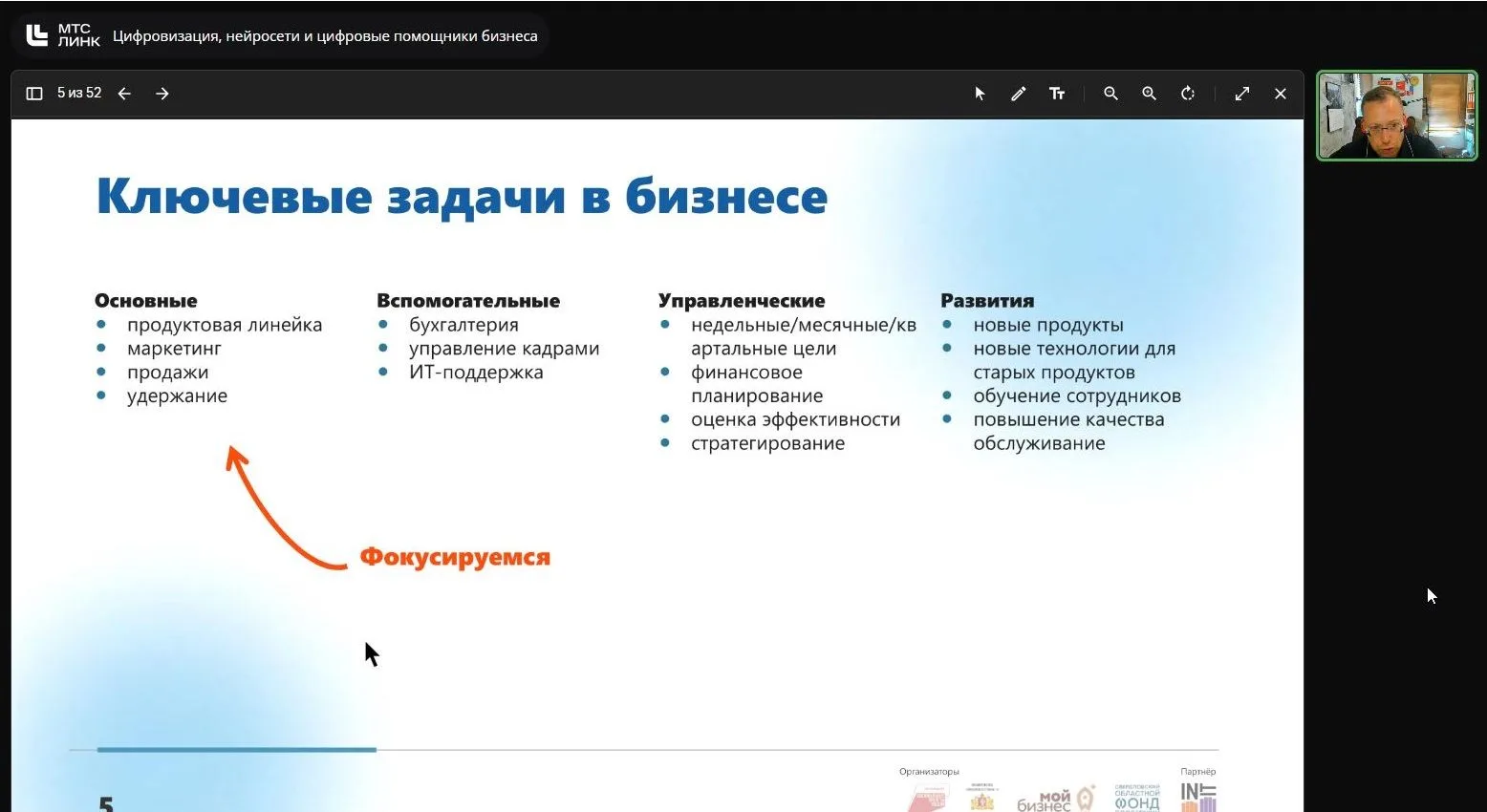Click the 'удержание' bullet
This screenshot has height=812, width=1487.
click(x=177, y=395)
